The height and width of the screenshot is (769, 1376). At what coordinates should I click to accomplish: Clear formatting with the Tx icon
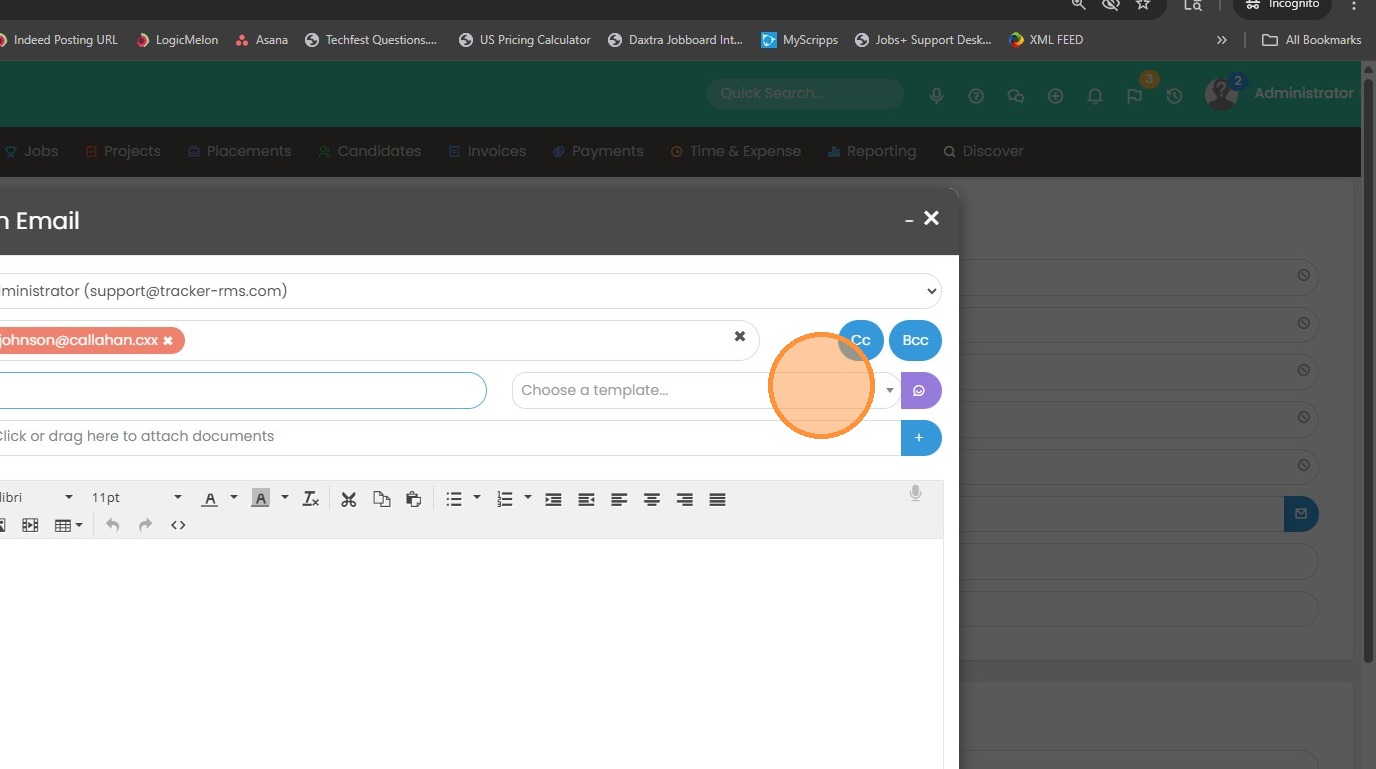tap(311, 499)
